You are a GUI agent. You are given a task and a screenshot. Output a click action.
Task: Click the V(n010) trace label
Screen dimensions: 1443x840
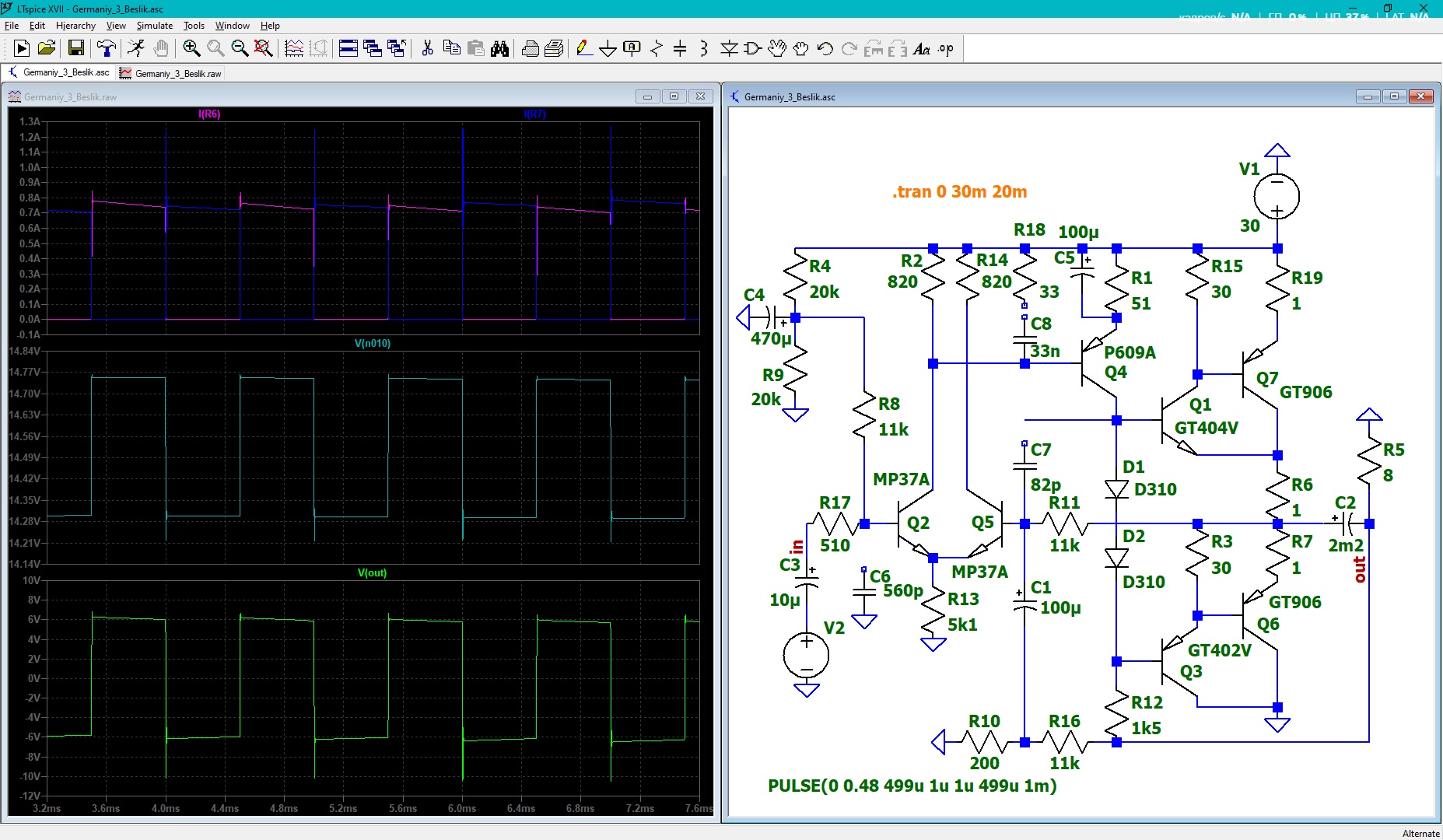coord(373,343)
